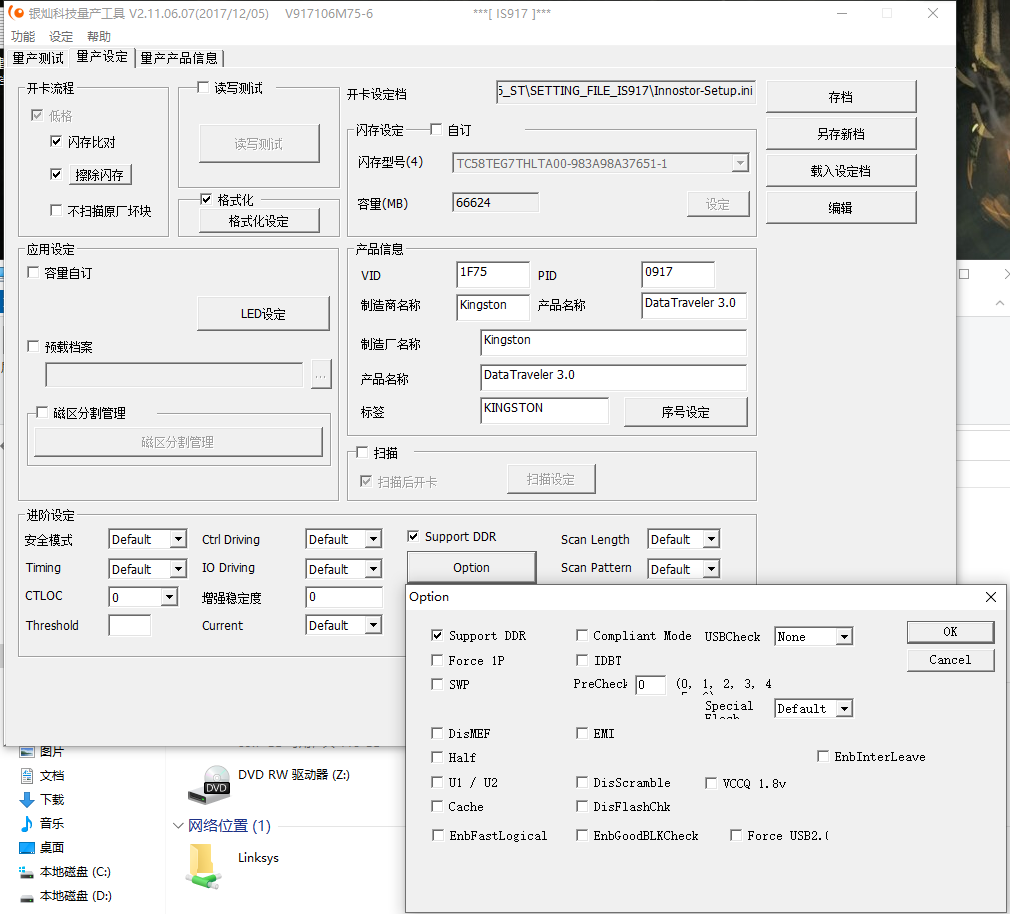1010x914 pixels.
Task: Enable 磁区分割管理 checkbox
Action: pyautogui.click(x=42, y=412)
